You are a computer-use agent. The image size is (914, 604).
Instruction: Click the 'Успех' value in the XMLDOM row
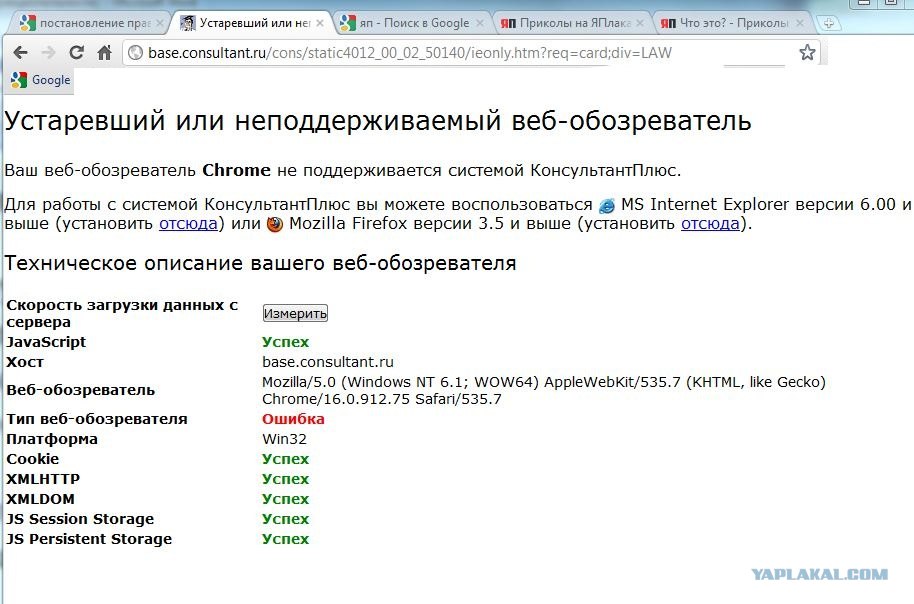coord(286,500)
